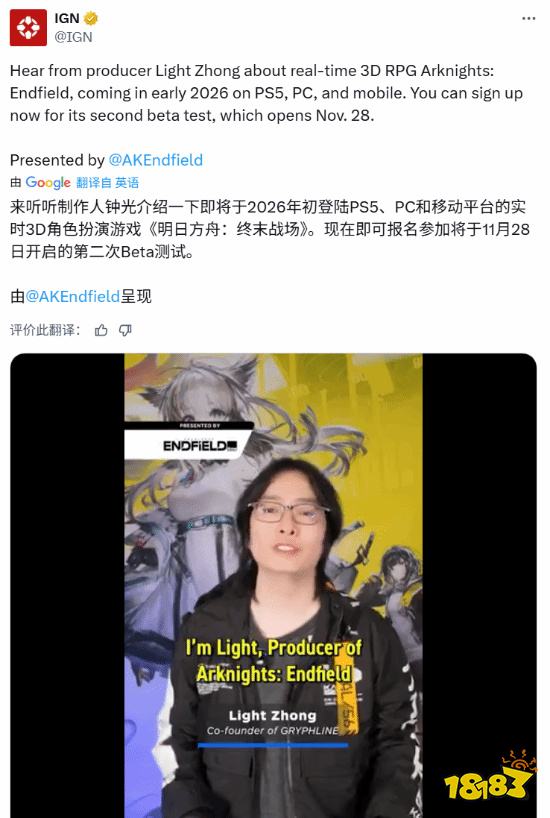Play the Light Zhong video

click(x=273, y=585)
